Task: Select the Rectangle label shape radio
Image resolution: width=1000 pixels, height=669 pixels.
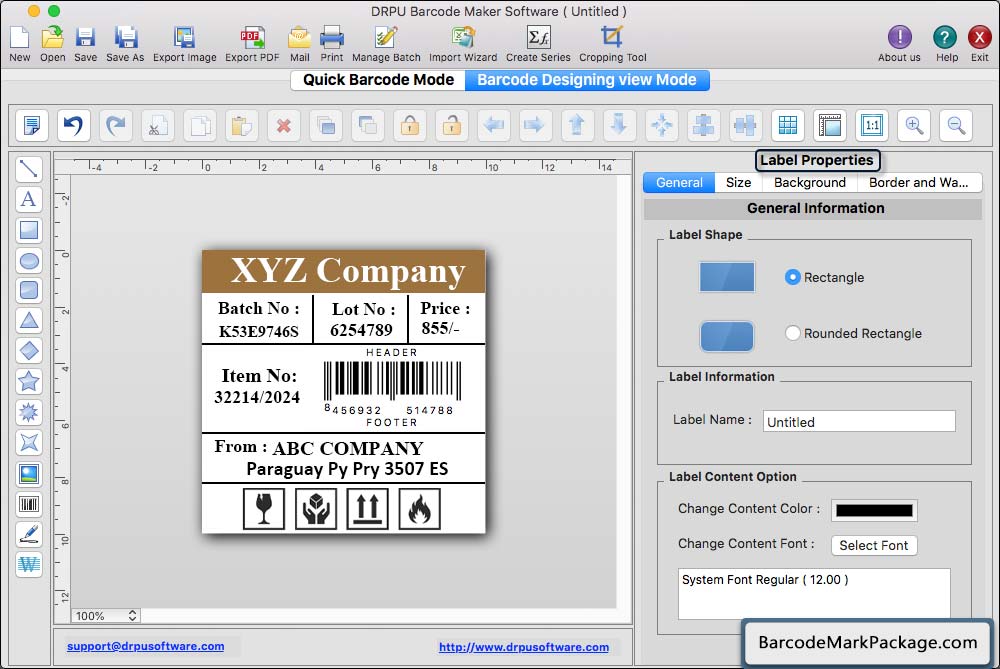Action: pos(792,277)
